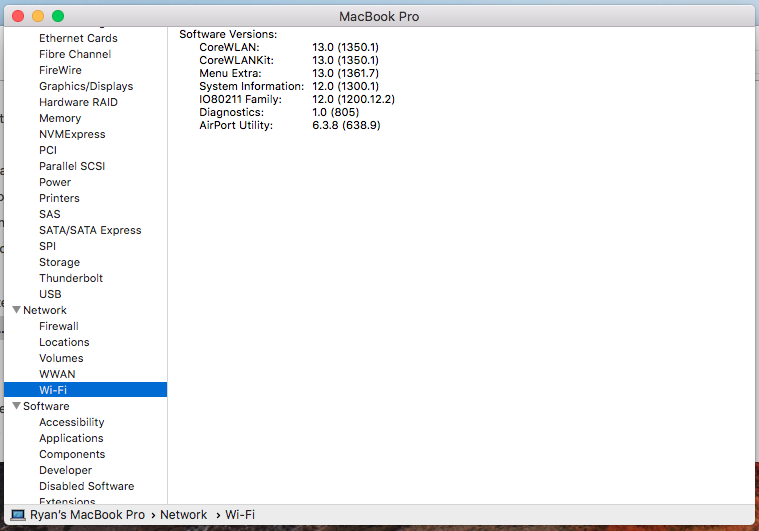Select Applications under Software
The width and height of the screenshot is (759, 531).
71,438
